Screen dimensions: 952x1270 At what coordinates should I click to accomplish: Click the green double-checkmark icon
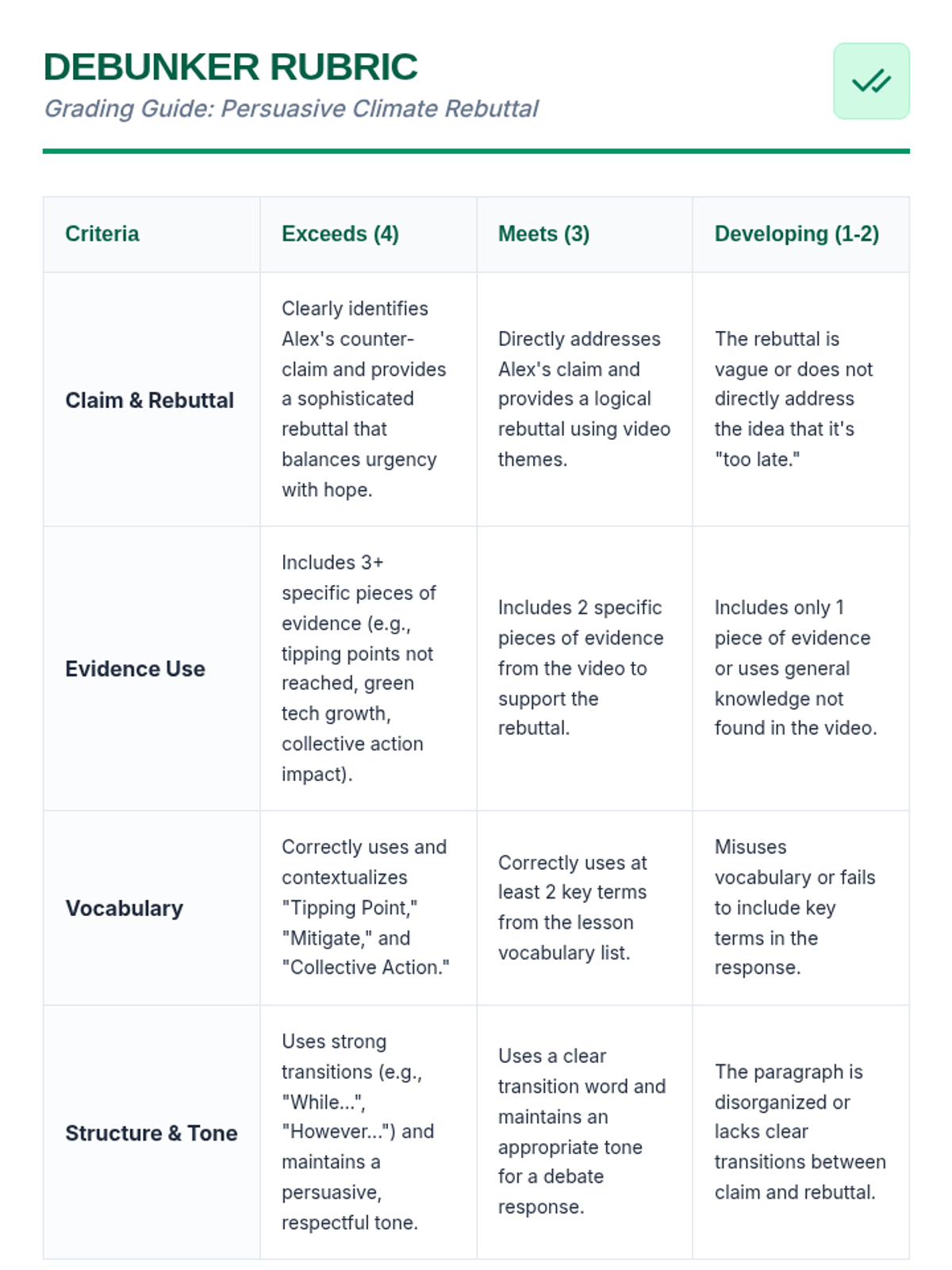tap(871, 81)
